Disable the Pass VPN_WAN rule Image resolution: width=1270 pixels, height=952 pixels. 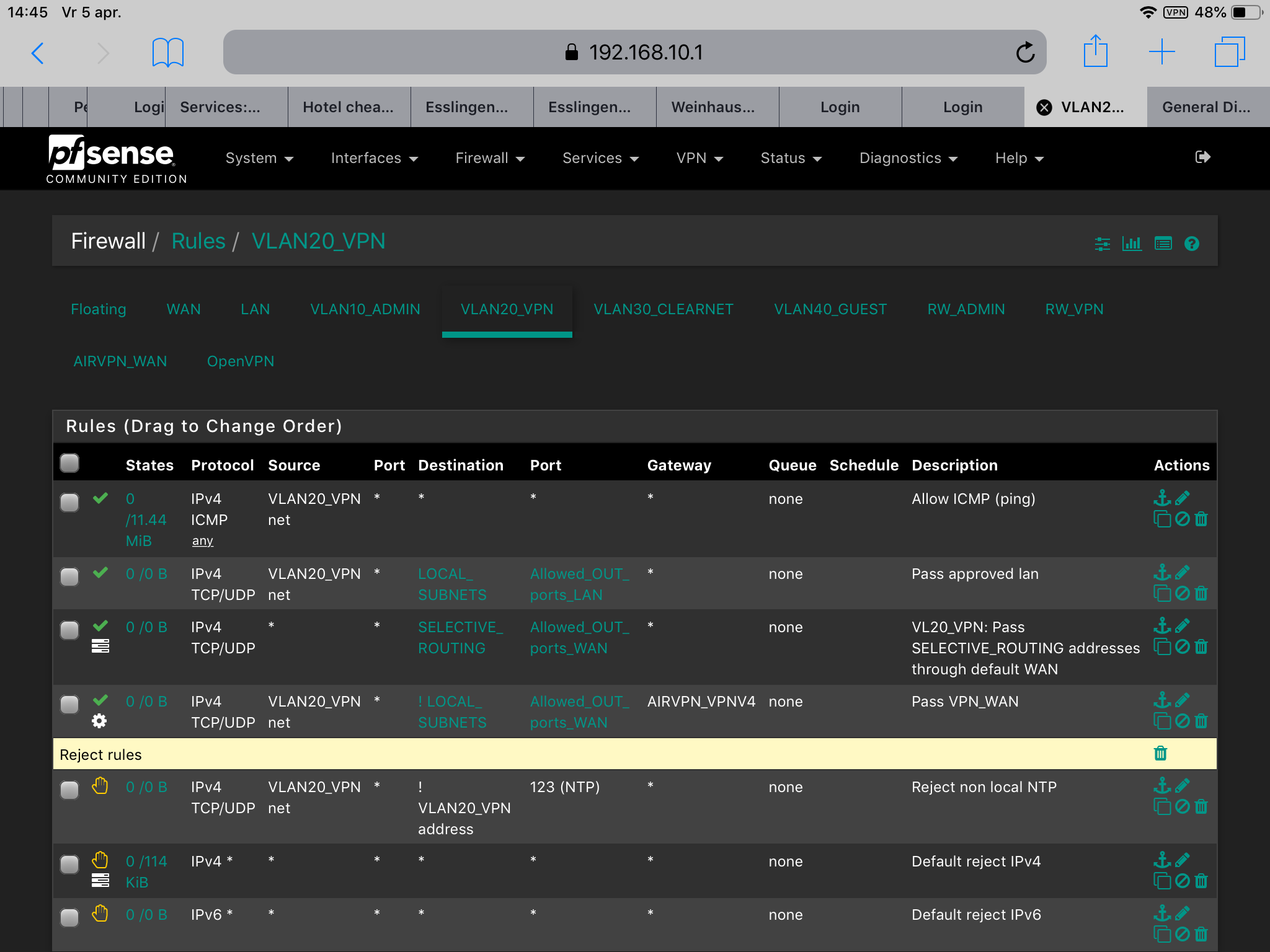[x=1183, y=721]
